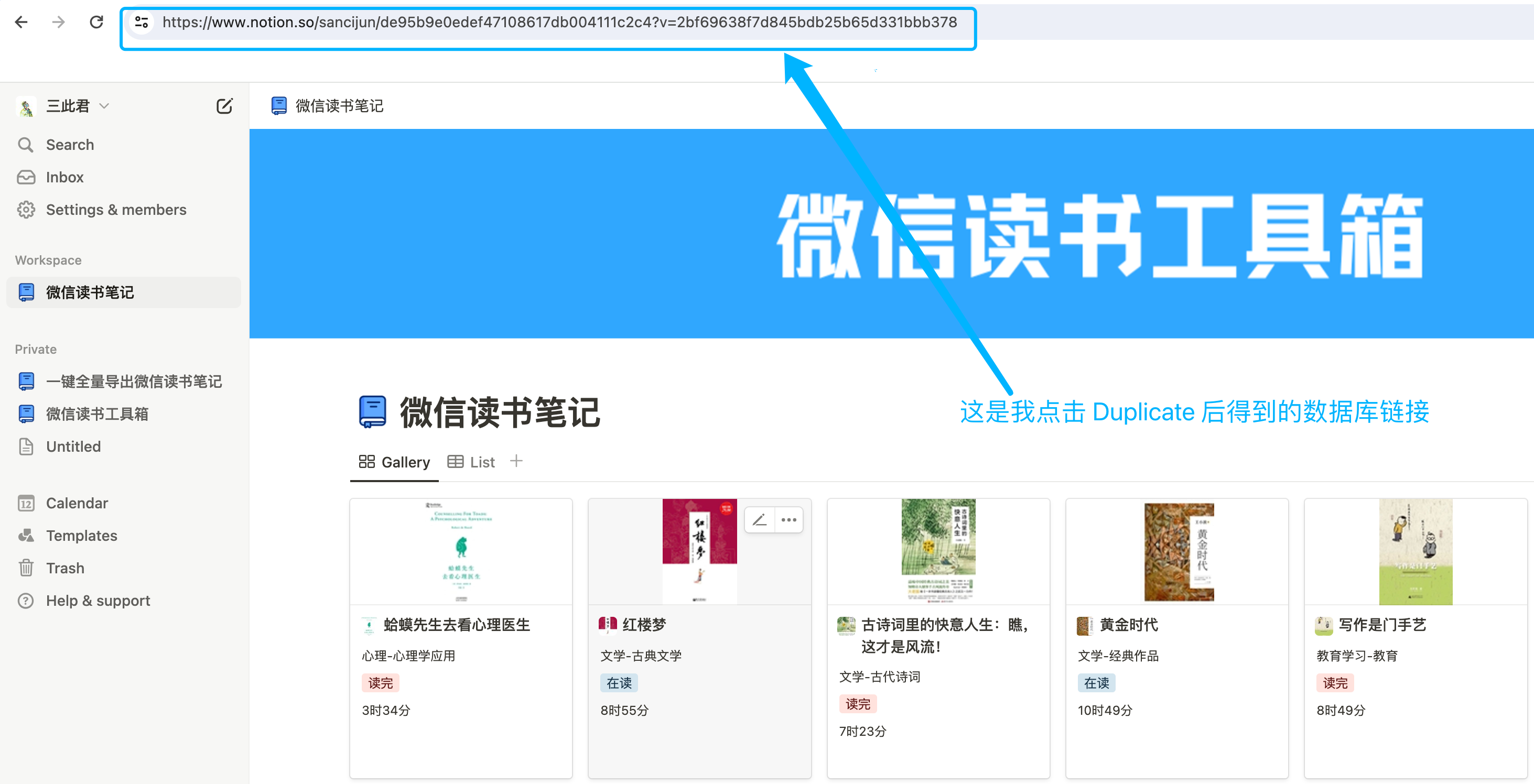Screen dimensions: 1534x784
Task: Click 在读 tag on 红楼梦 card
Action: coord(619,683)
